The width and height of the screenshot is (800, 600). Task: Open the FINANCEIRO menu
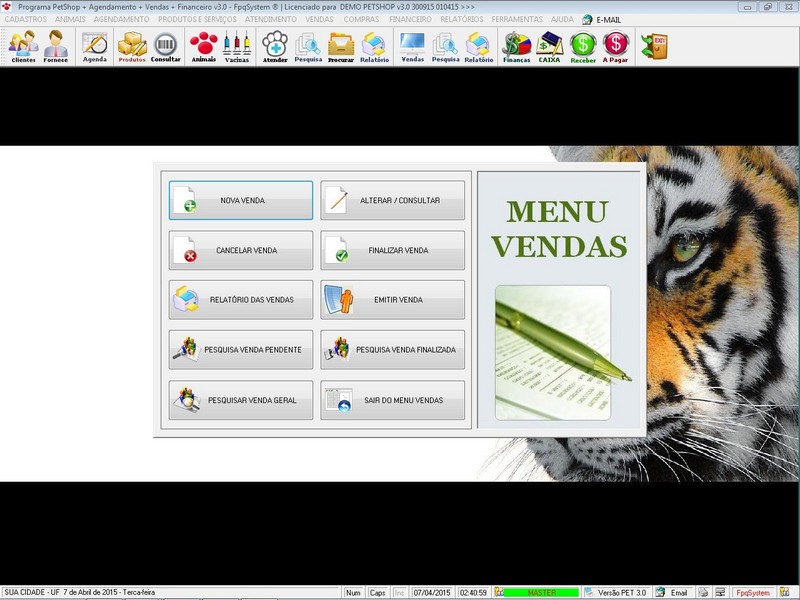click(x=410, y=19)
